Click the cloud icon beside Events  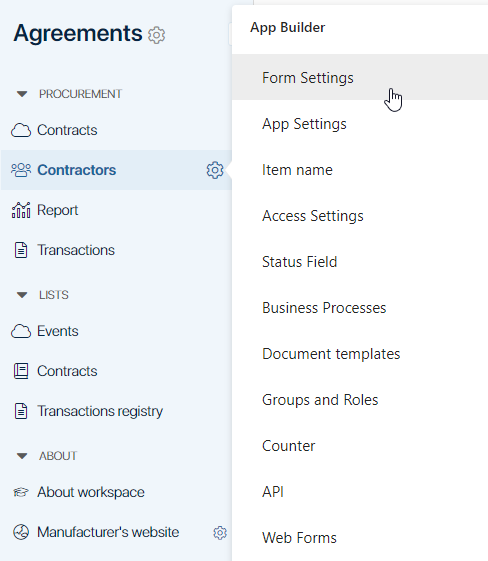pos(21,331)
